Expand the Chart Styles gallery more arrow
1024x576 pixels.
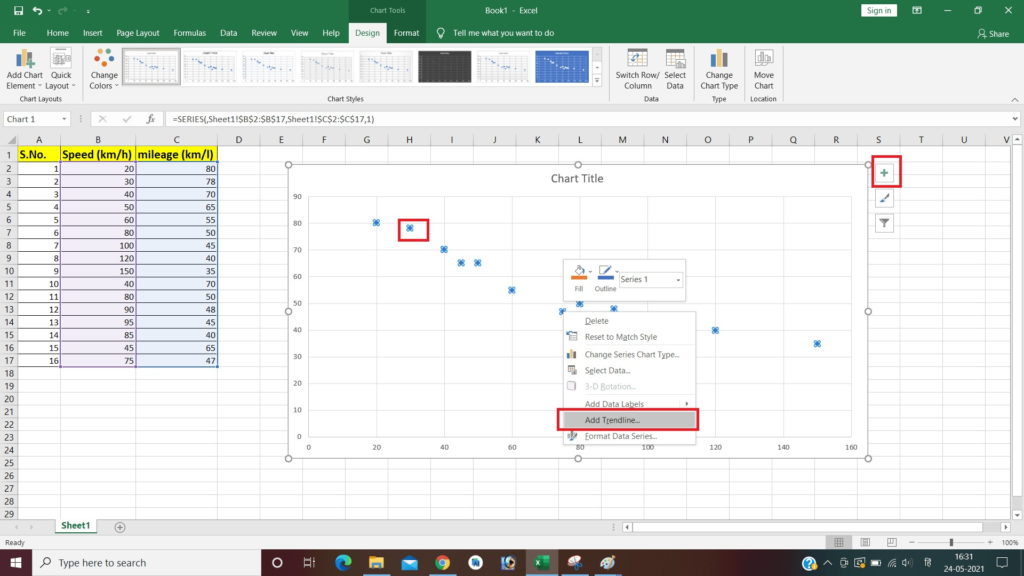coord(597,81)
